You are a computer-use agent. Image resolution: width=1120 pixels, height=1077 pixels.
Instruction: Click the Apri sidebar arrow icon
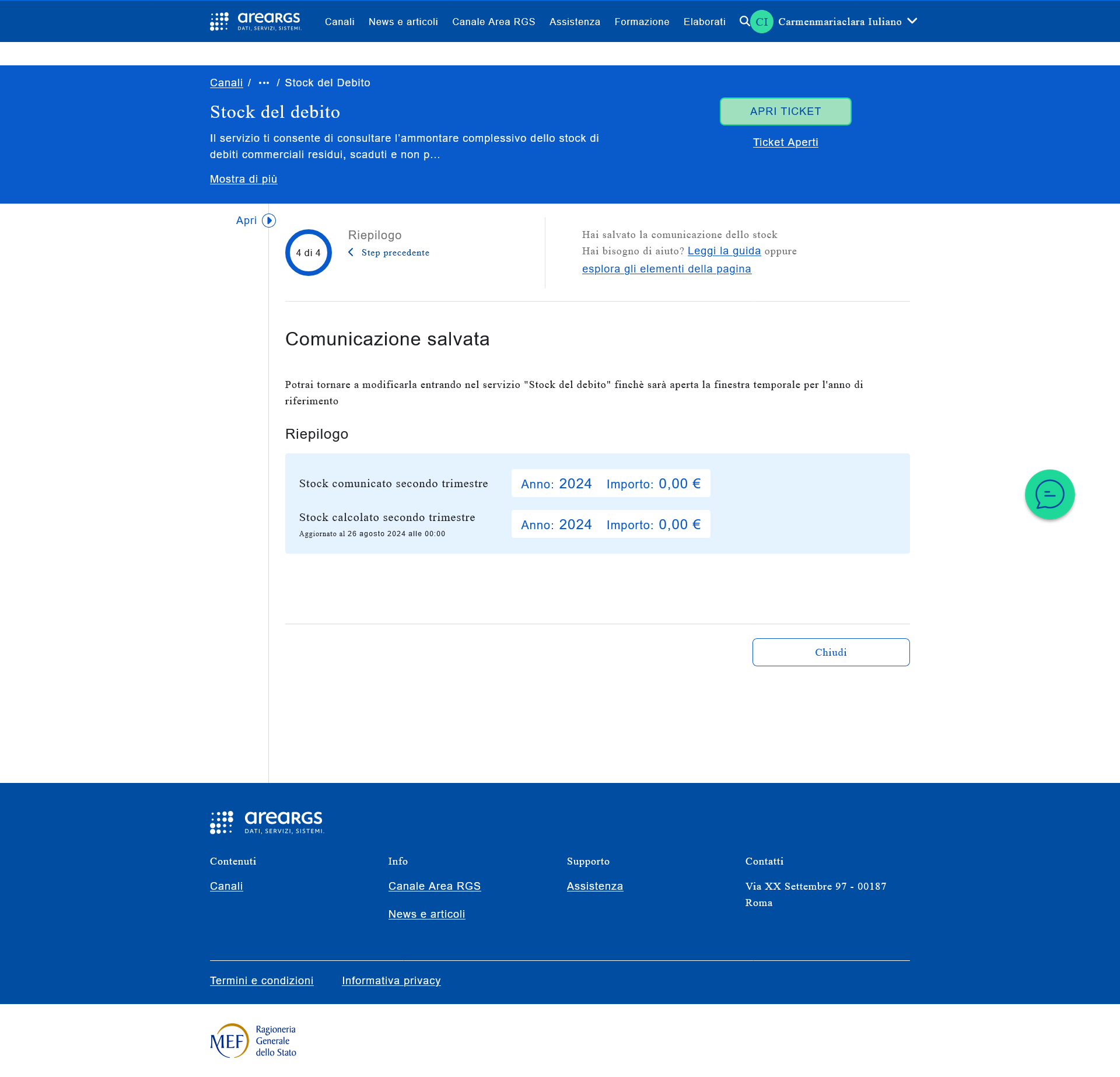click(x=269, y=221)
